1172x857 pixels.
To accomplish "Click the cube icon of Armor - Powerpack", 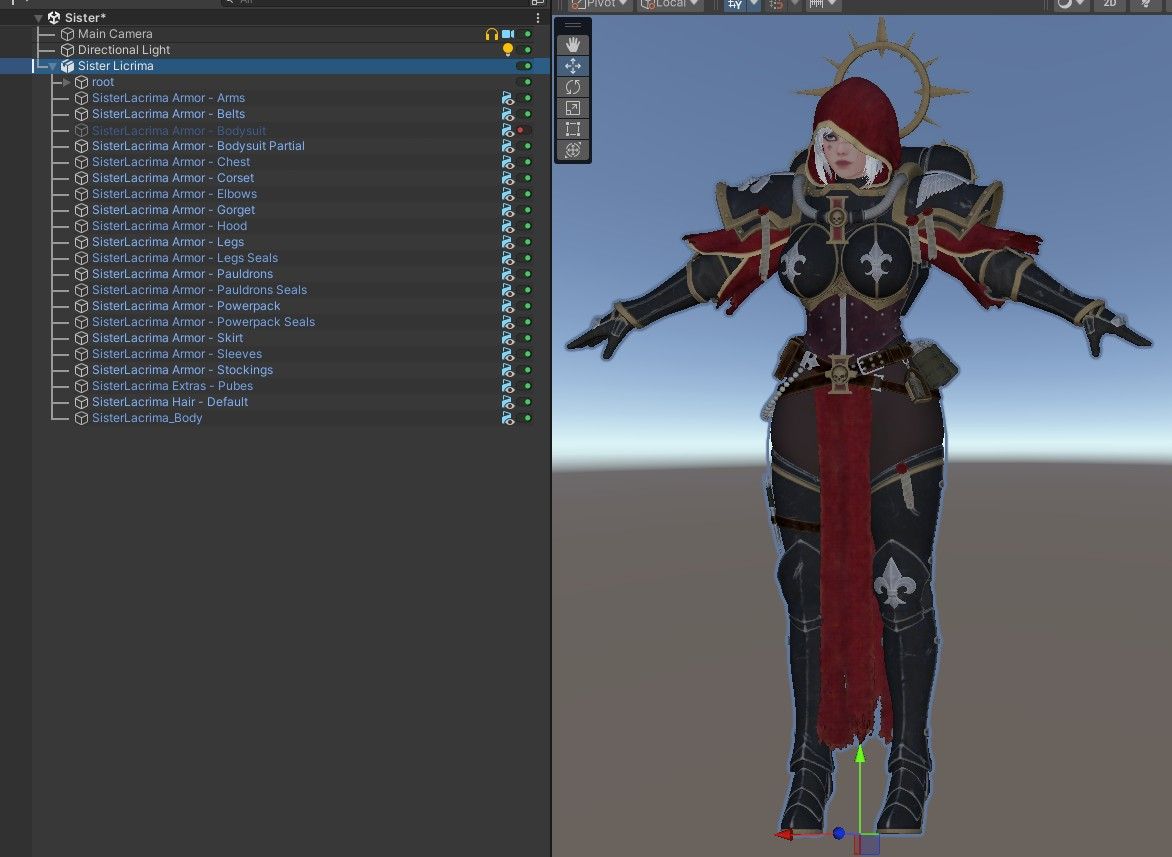I will click(x=81, y=306).
